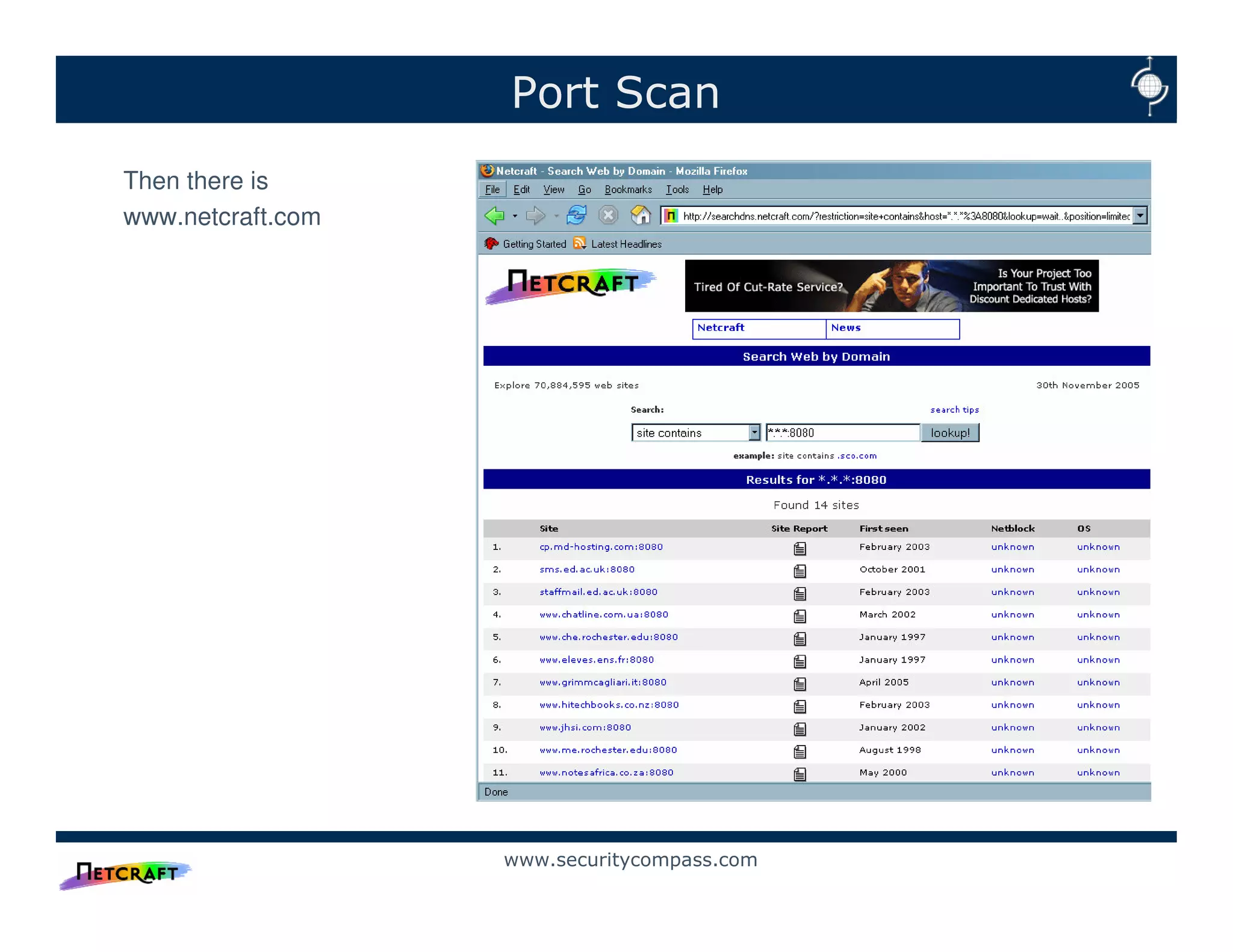1233x952 pixels.
Task: Click the News navigation tab
Action: pos(893,329)
